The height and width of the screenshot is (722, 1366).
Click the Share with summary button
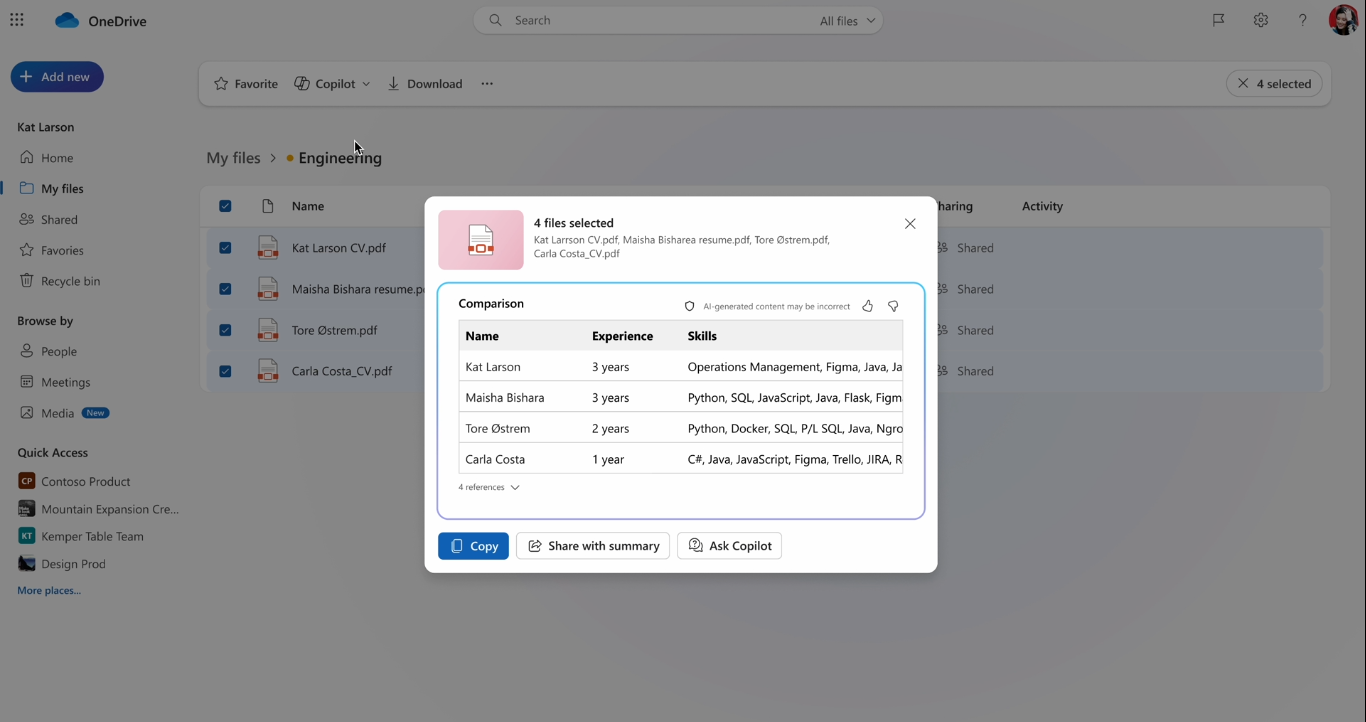[x=593, y=546]
